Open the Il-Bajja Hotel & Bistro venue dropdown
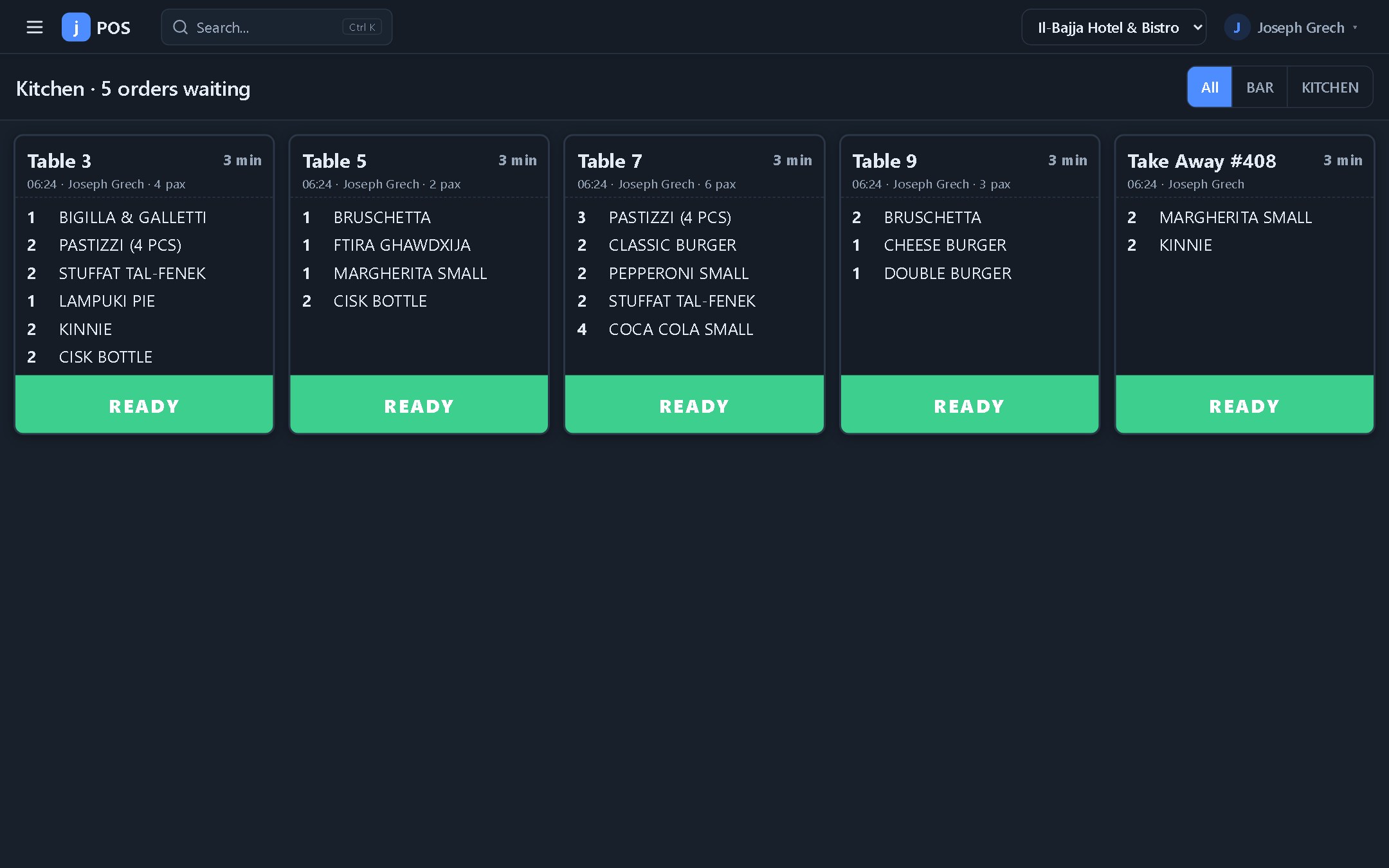This screenshot has height=868, width=1389. point(1114,27)
